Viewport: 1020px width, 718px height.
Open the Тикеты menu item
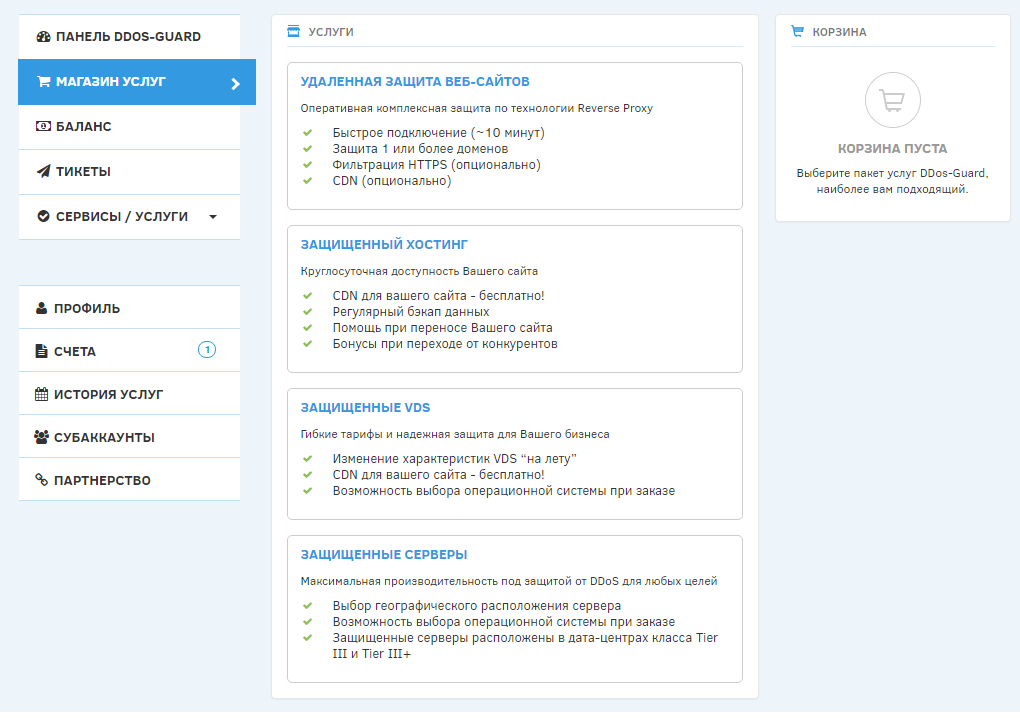point(129,172)
